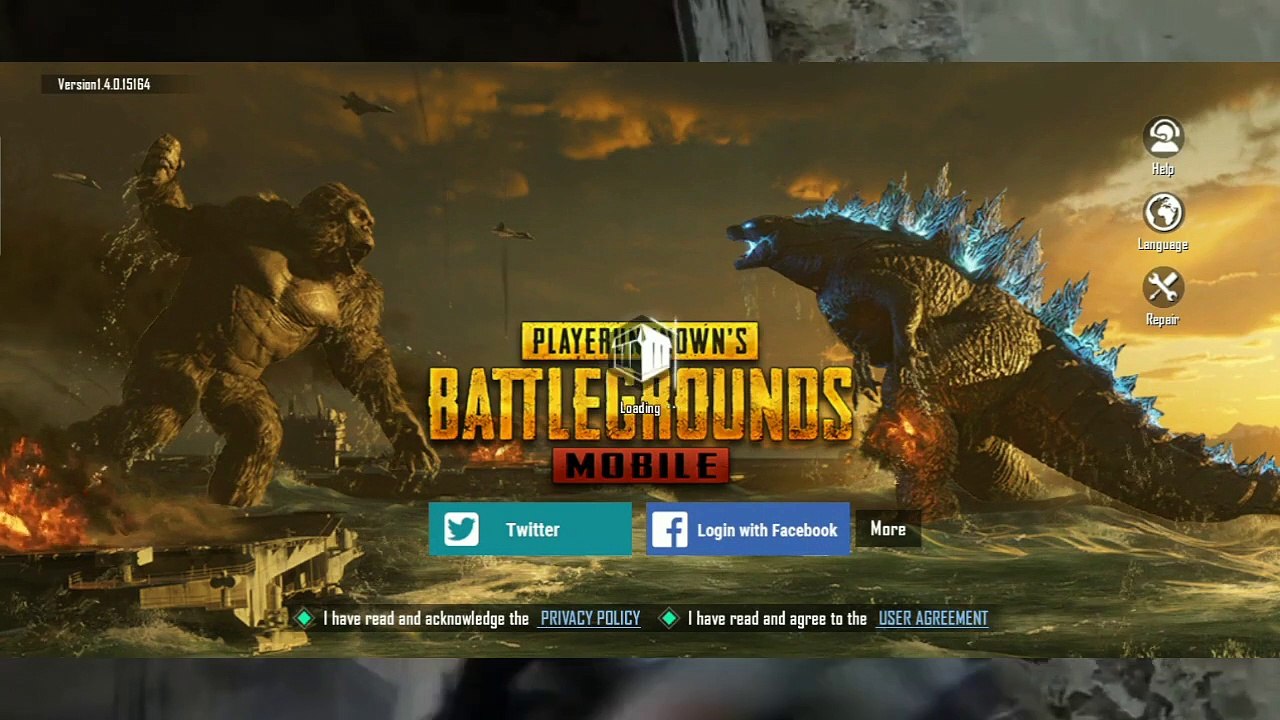Open More login options
1280x720 pixels.
[x=888, y=529]
